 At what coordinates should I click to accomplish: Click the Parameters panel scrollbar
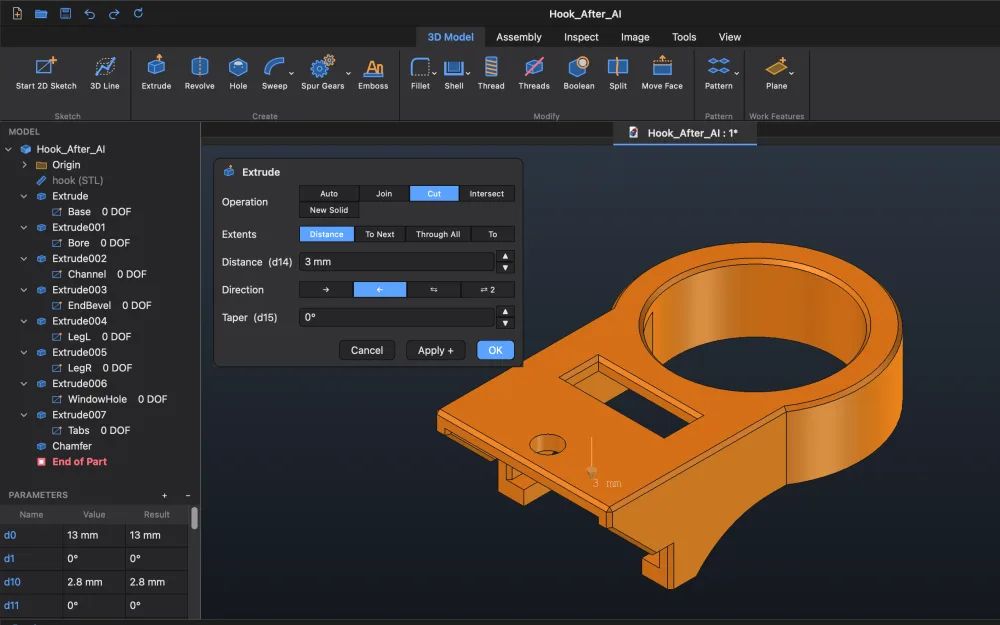coord(195,518)
